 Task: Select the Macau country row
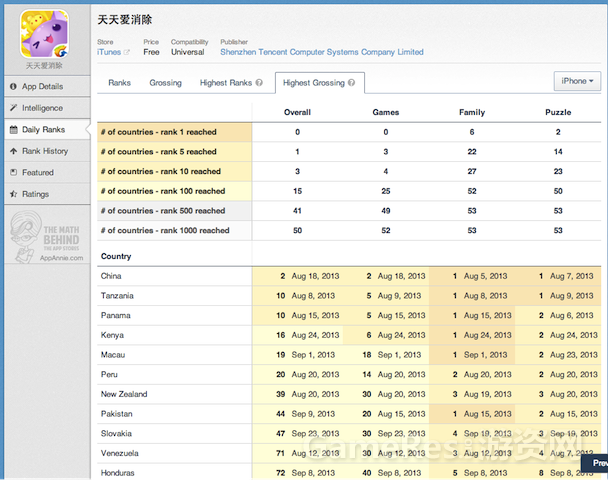(349, 355)
